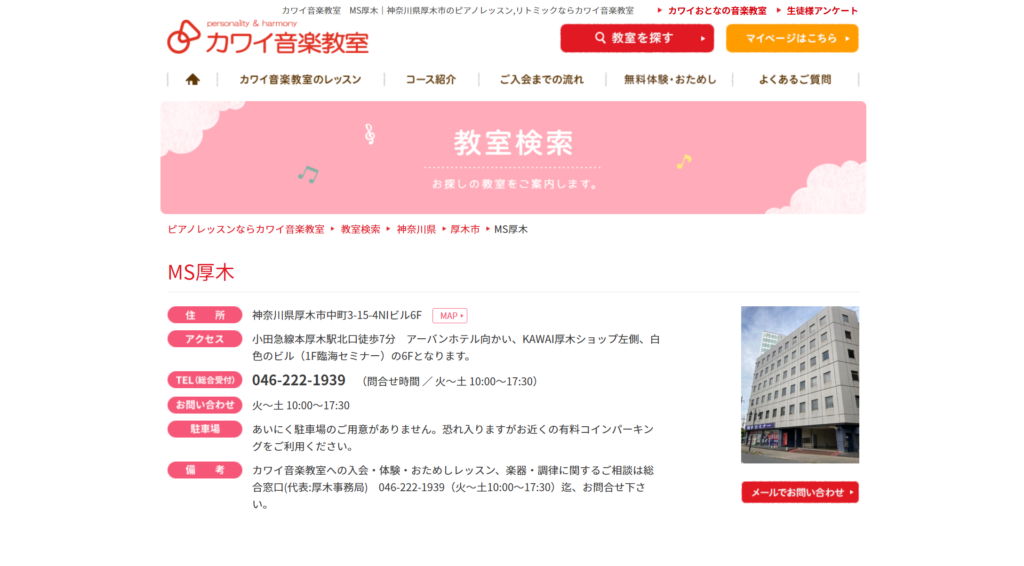Screen dimensions: 1024x566
Task: Open 無料体験・おためし menu item
Action: coord(670,80)
